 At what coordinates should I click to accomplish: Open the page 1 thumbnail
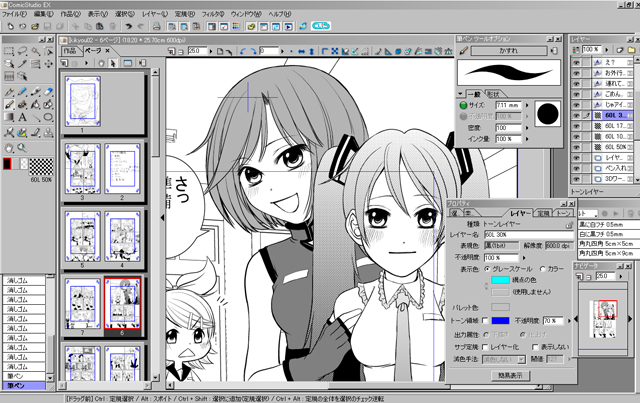(83, 101)
